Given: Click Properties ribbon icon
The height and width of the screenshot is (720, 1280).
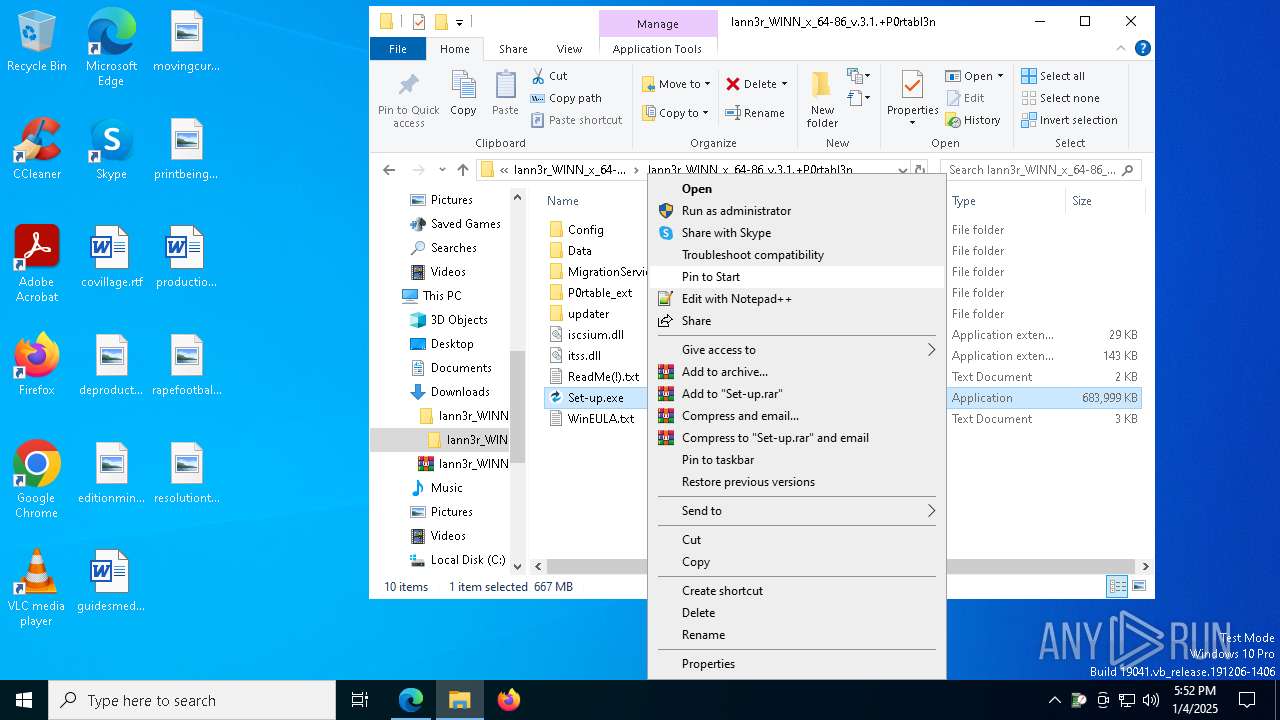Looking at the screenshot, I should (x=913, y=98).
